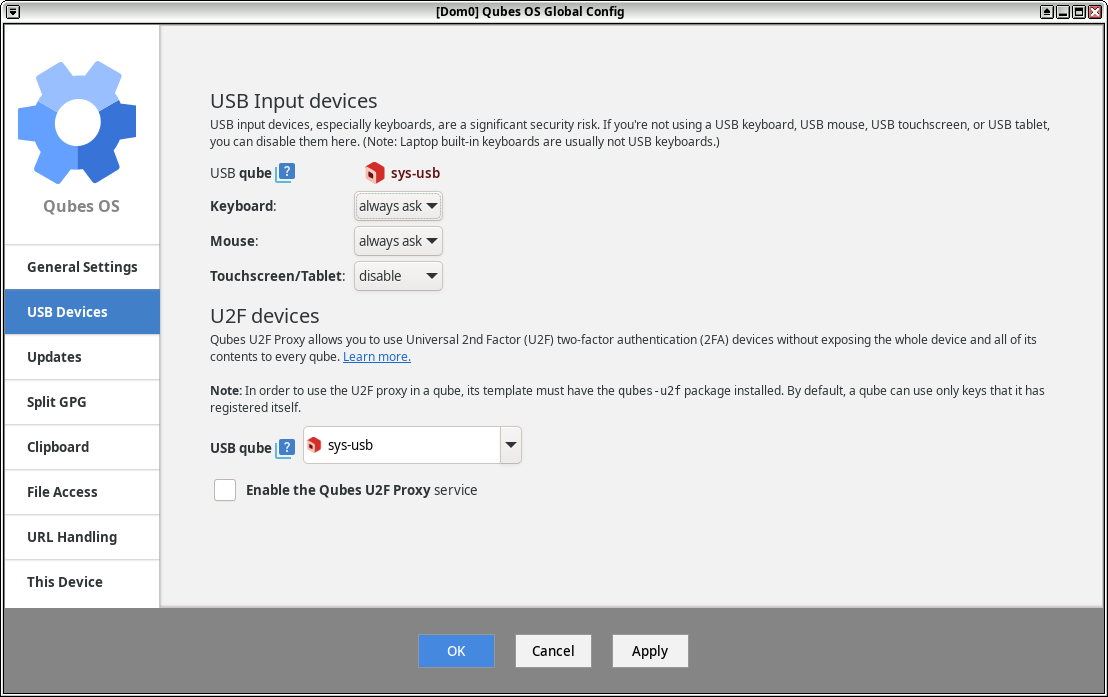Open the Learn more link
Image resolution: width=1108 pixels, height=697 pixels.
coord(377,355)
